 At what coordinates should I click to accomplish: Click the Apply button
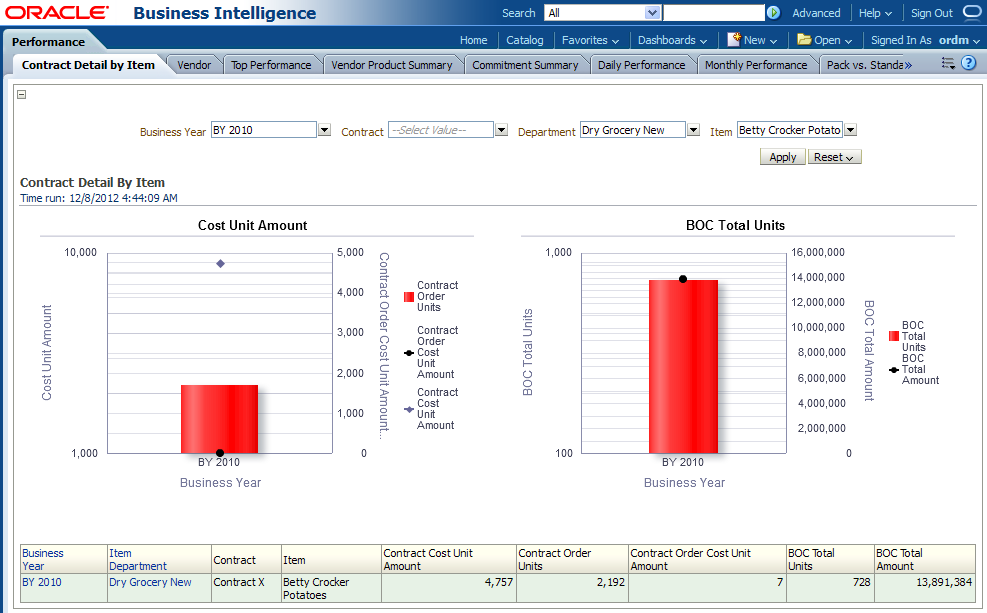(782, 157)
